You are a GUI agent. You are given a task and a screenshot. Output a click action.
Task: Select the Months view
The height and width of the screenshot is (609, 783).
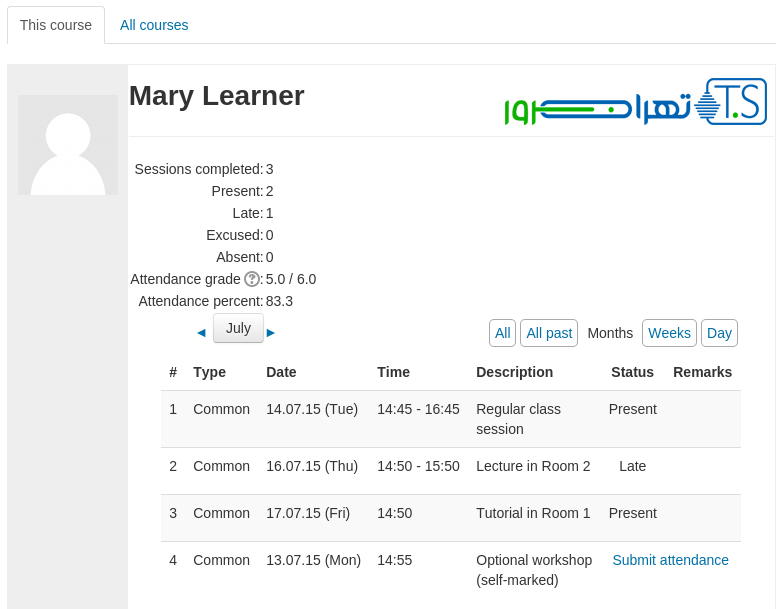610,333
